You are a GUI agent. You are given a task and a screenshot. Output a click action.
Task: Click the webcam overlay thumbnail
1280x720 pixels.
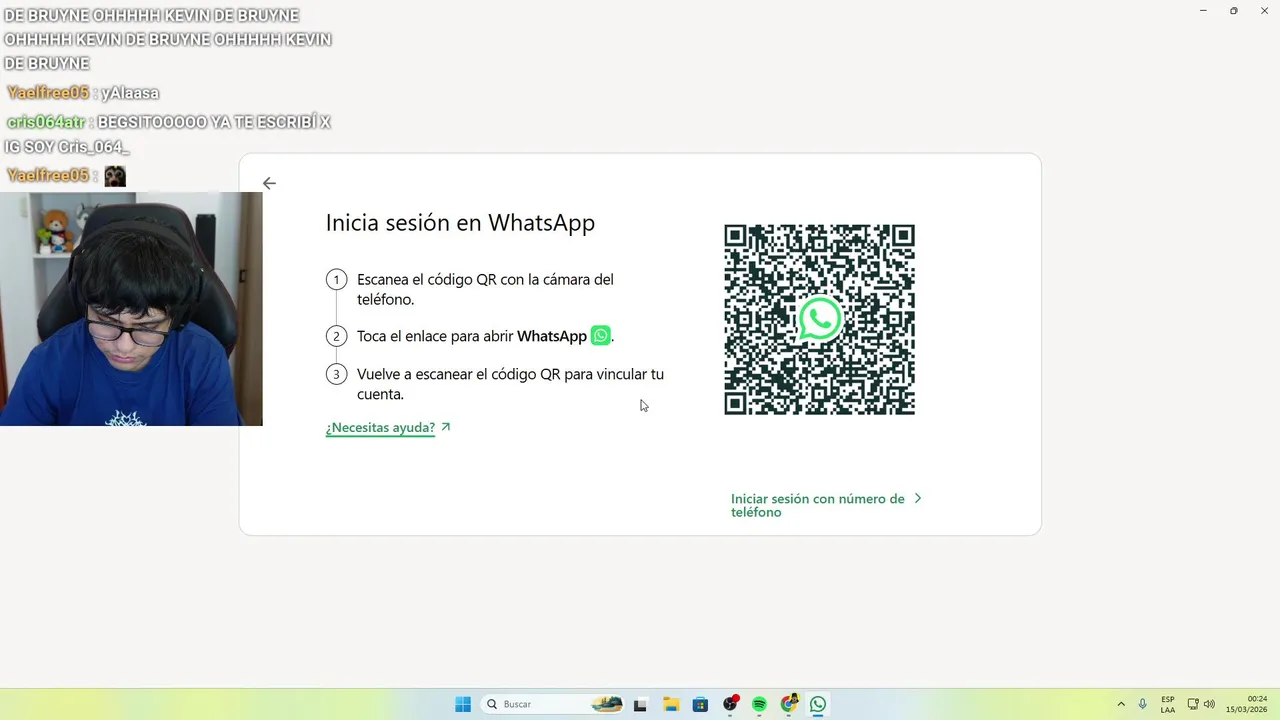coord(131,309)
